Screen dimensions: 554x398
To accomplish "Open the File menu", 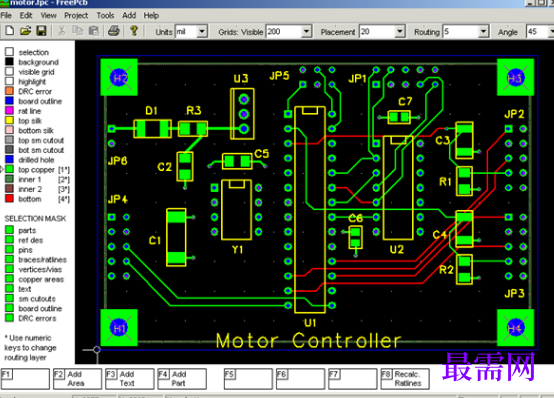I will [6, 16].
